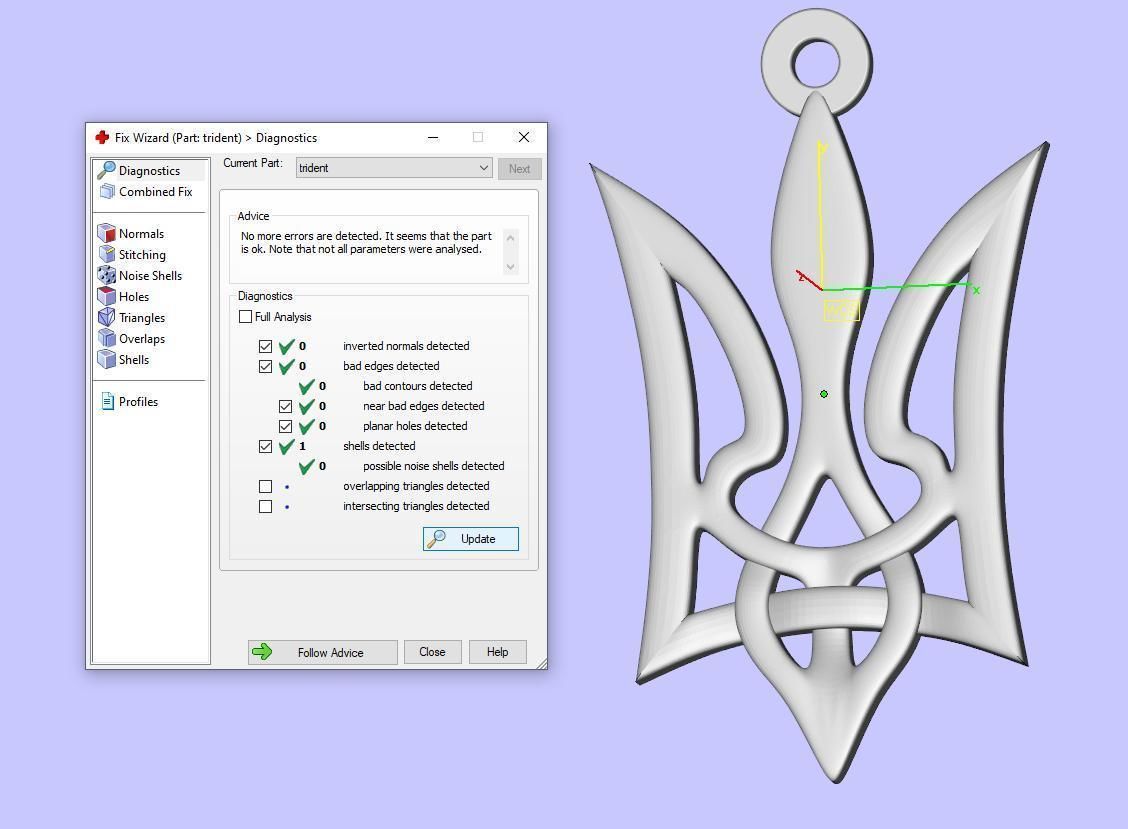1128x829 pixels.
Task: Click the Stitching icon
Action: pyautogui.click(x=106, y=254)
